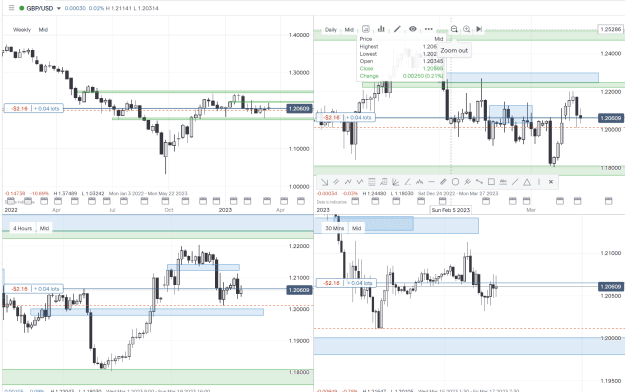The width and height of the screenshot is (625, 392).
Task: Expand the GBP/USD instrument dropdown arrow
Action: click(59, 8)
